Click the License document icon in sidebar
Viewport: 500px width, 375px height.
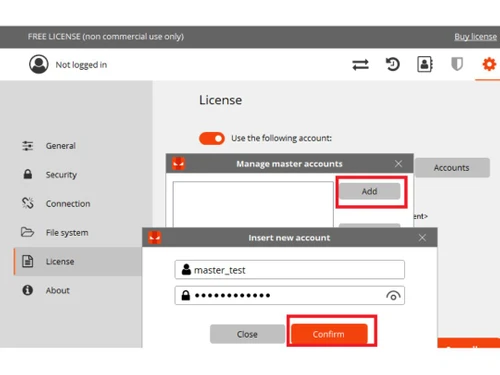(x=27, y=261)
